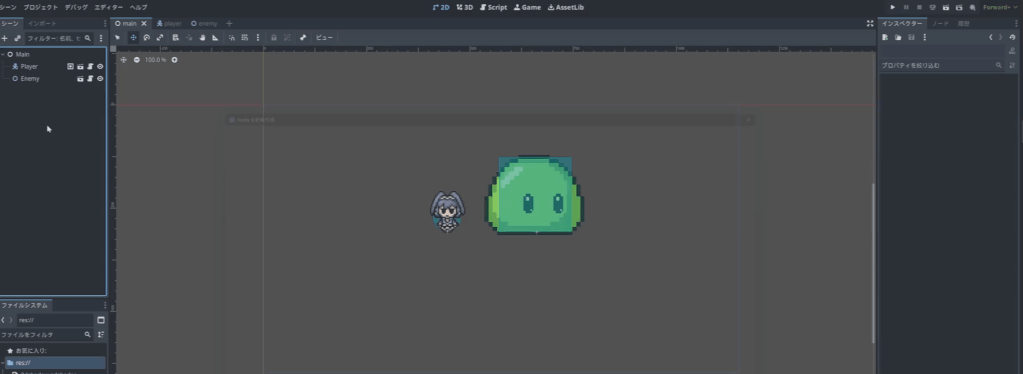
Task: Select the Pan hand tool
Action: [x=202, y=37]
